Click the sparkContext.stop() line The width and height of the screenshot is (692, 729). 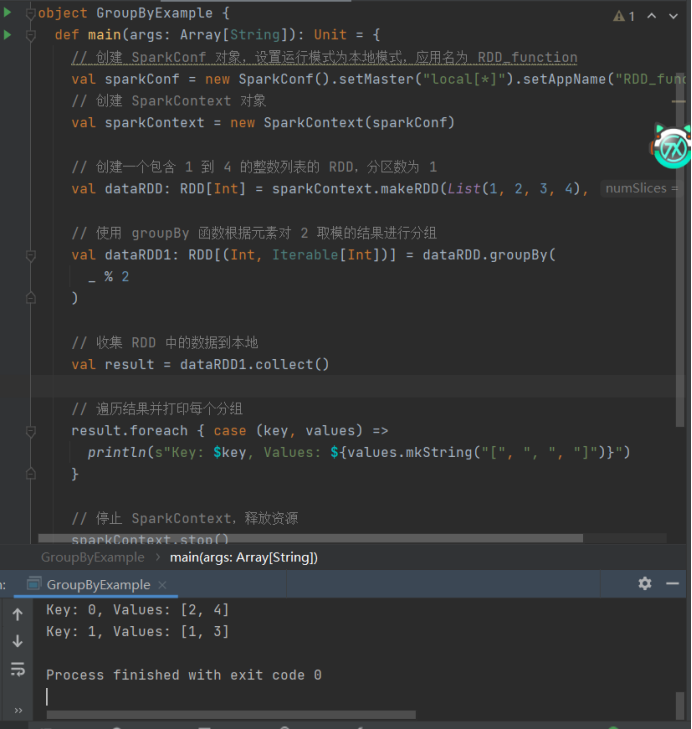click(x=150, y=538)
